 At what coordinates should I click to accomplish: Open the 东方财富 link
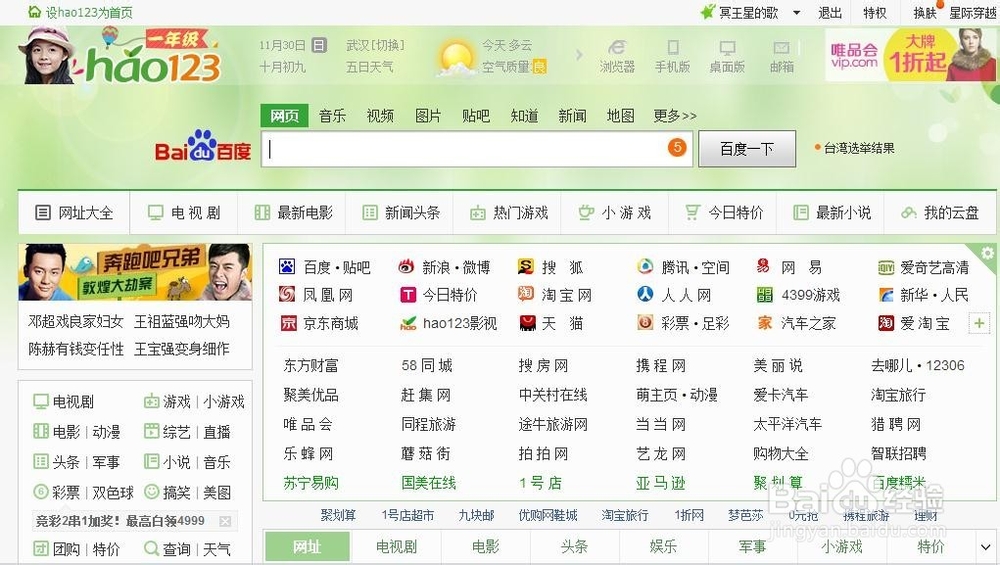311,365
